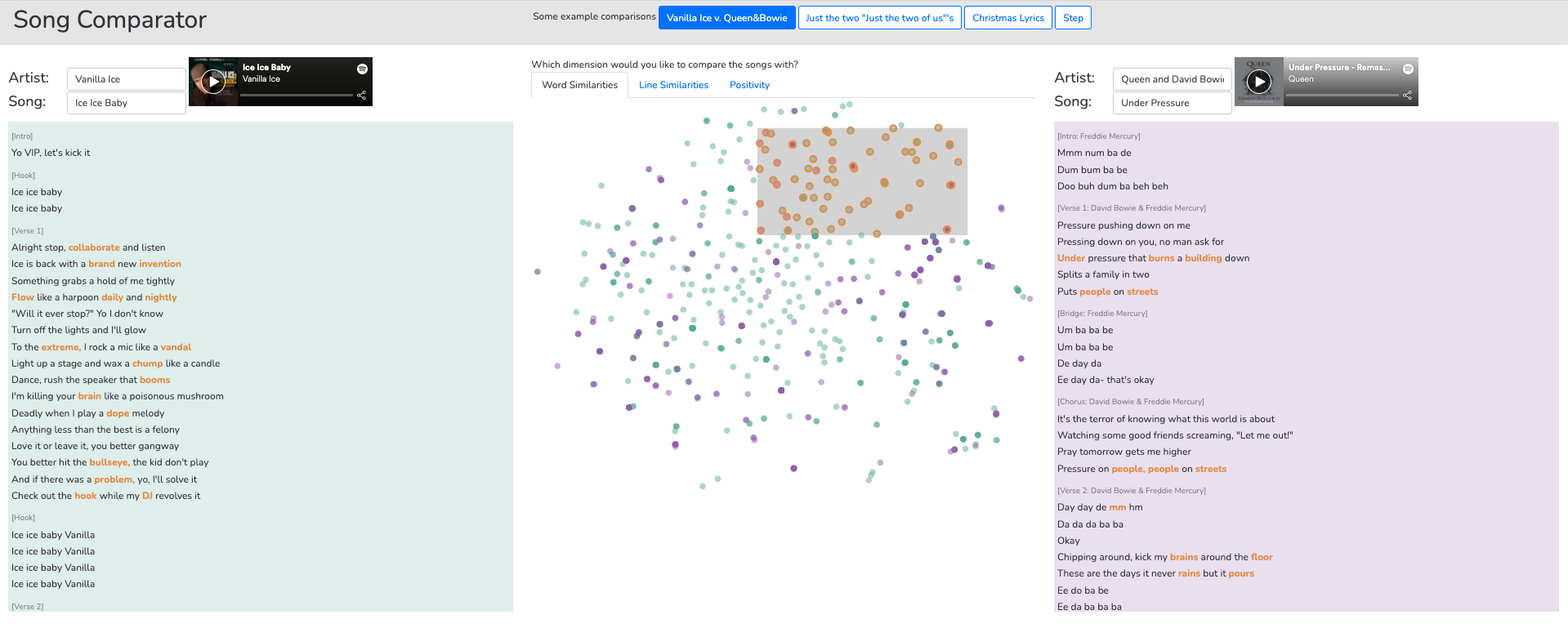
Task: Click the highlighted word 'chump' in lyrics
Action: tap(148, 363)
